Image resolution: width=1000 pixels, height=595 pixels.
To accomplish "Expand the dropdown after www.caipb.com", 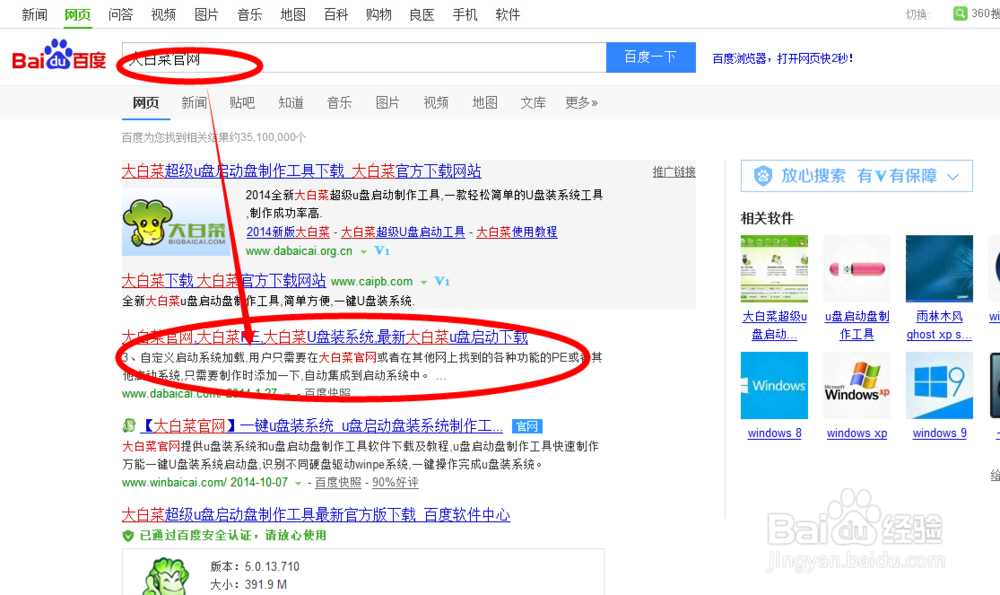I will pos(423,282).
